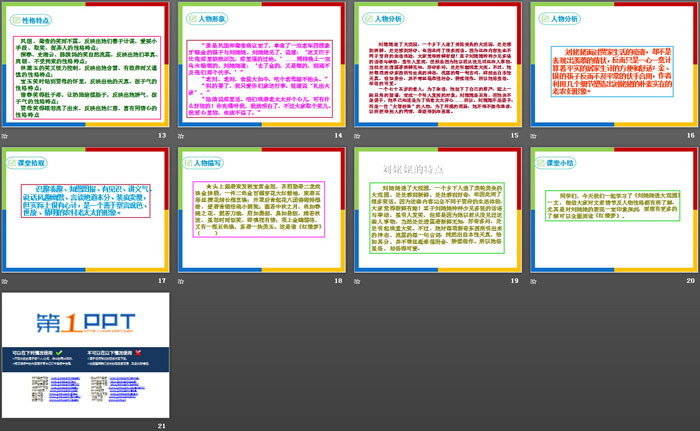Click the animation star under slide 14
The image size is (700, 431).
[x=184, y=135]
